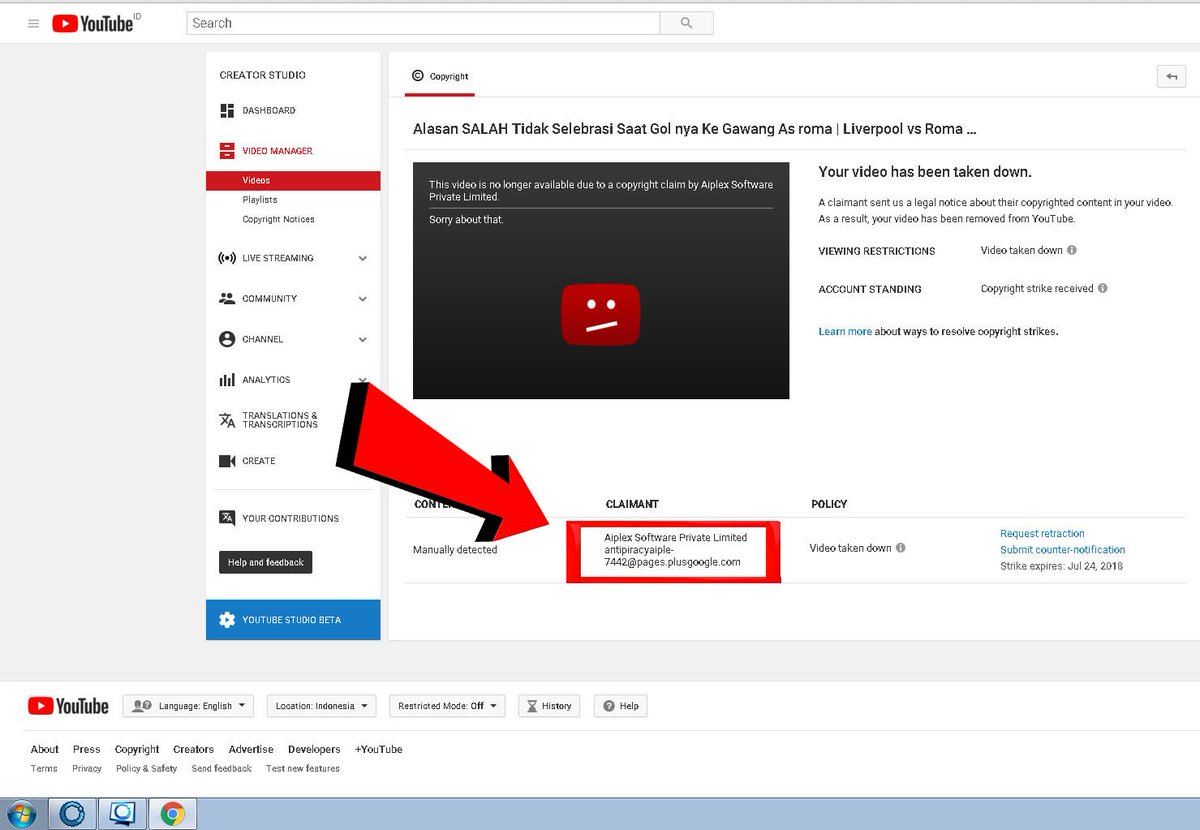Click the Analytics bar chart icon
1200x830 pixels.
tap(227, 380)
